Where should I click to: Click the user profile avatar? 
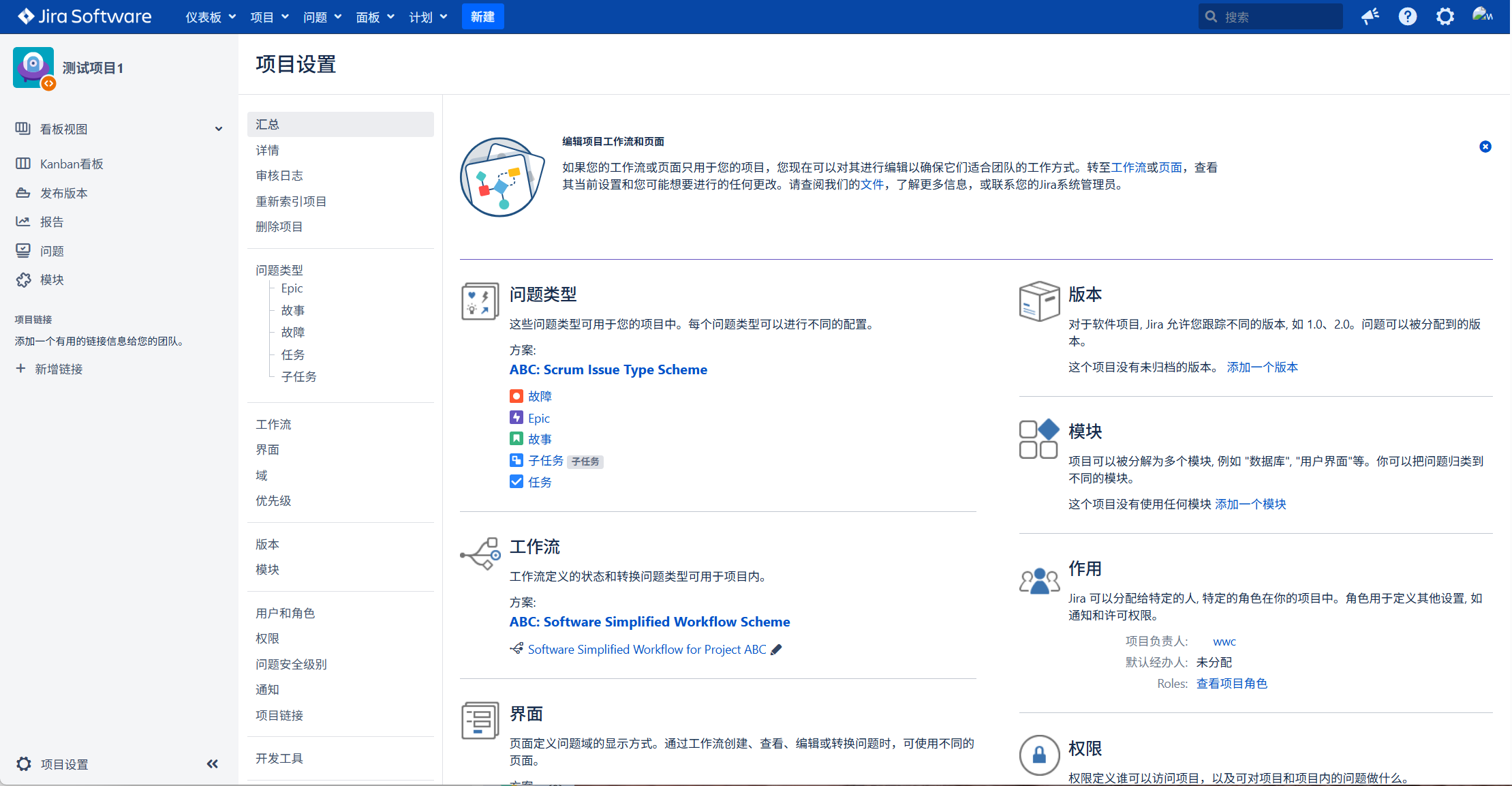1481,15
